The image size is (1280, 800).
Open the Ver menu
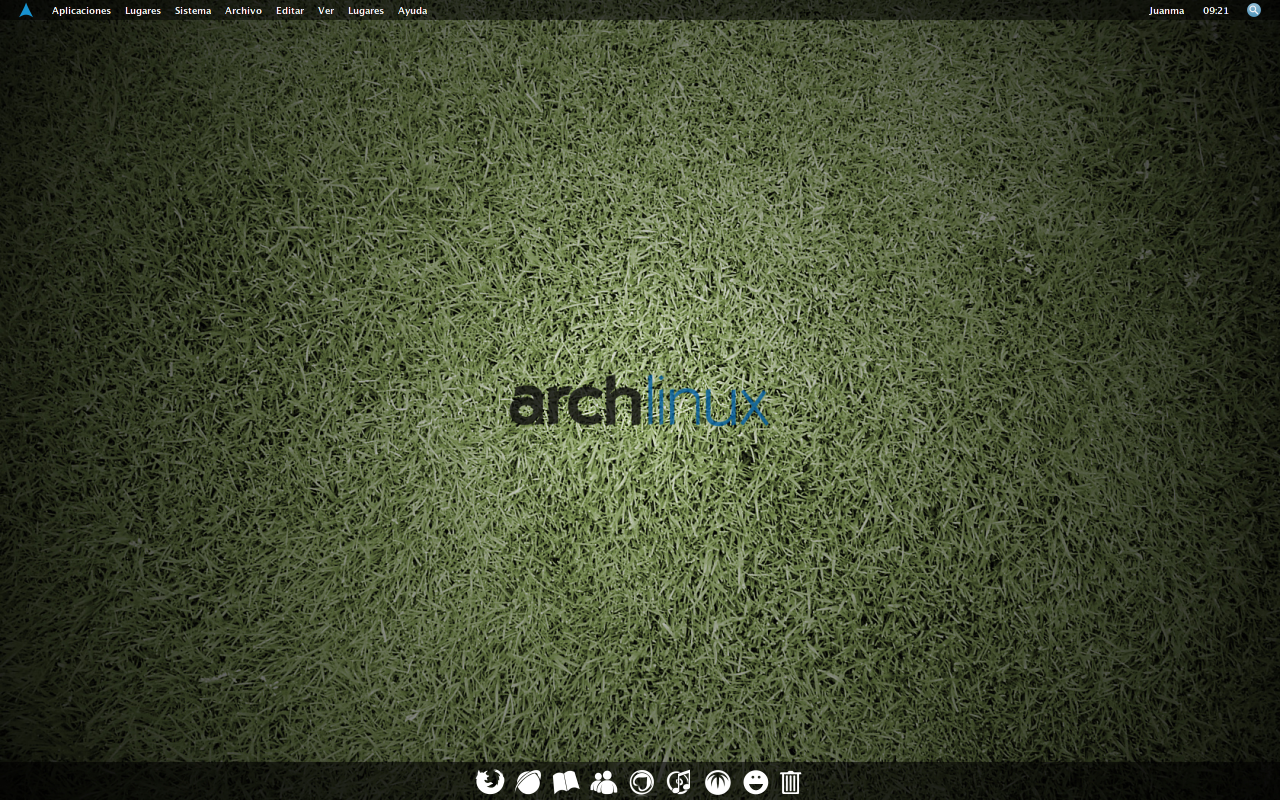tap(326, 11)
